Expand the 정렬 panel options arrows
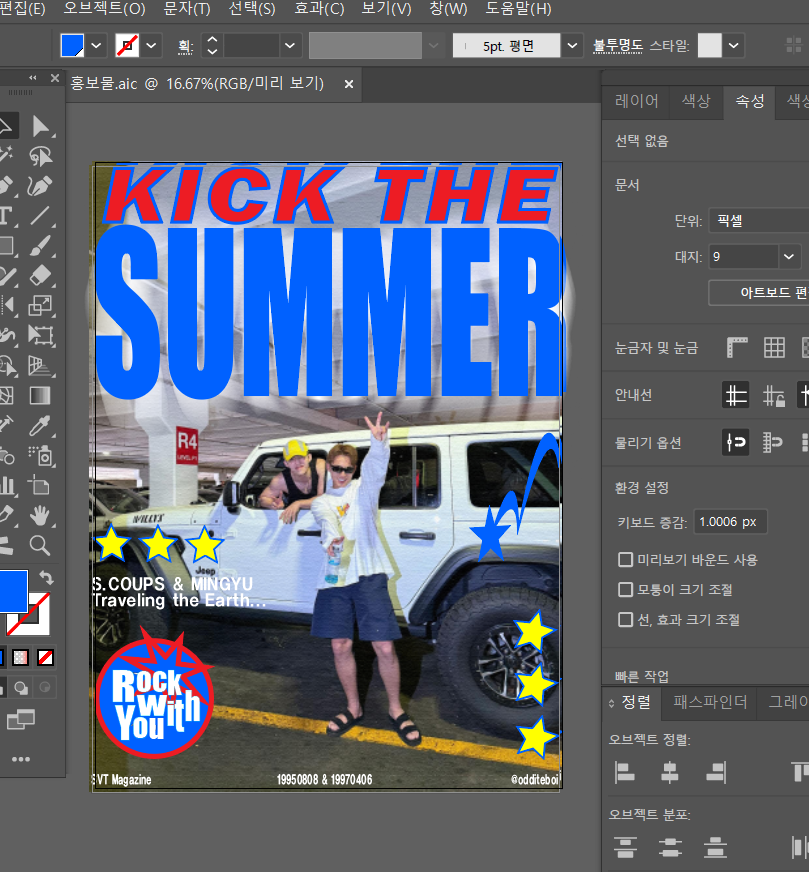Screen dimensions: 809x872 [612, 703]
